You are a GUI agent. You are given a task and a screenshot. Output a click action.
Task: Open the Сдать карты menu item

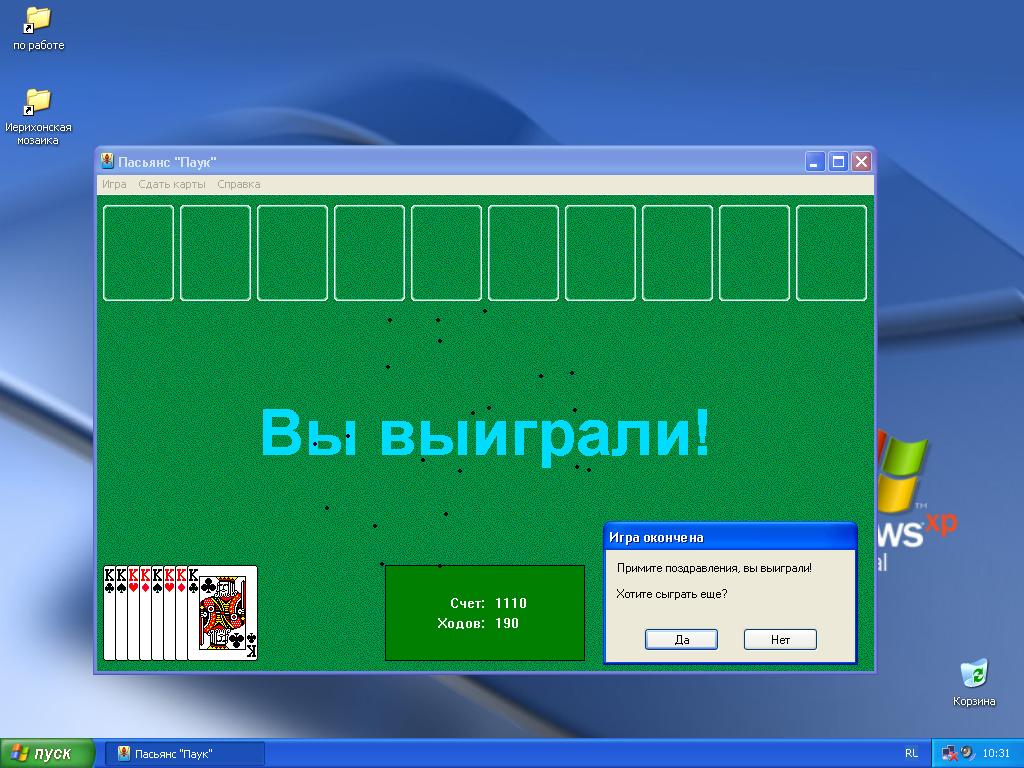pos(172,184)
